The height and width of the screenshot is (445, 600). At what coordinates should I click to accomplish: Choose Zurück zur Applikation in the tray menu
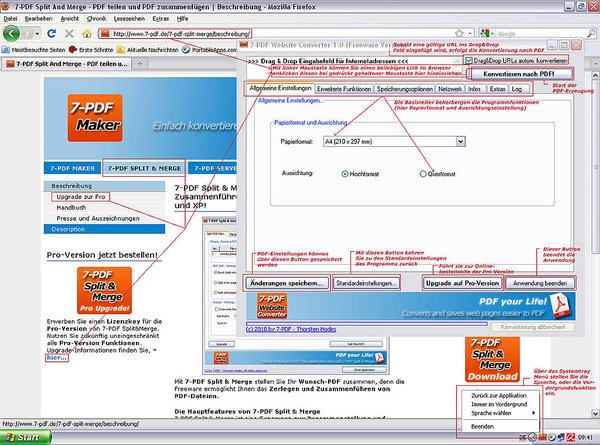tap(499, 396)
